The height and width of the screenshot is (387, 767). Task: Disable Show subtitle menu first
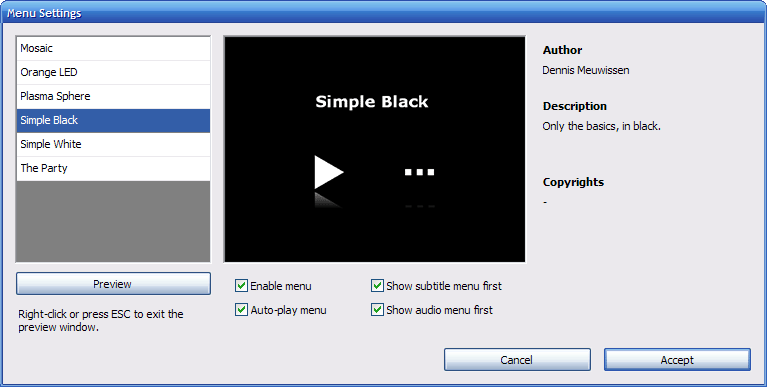pos(377,286)
